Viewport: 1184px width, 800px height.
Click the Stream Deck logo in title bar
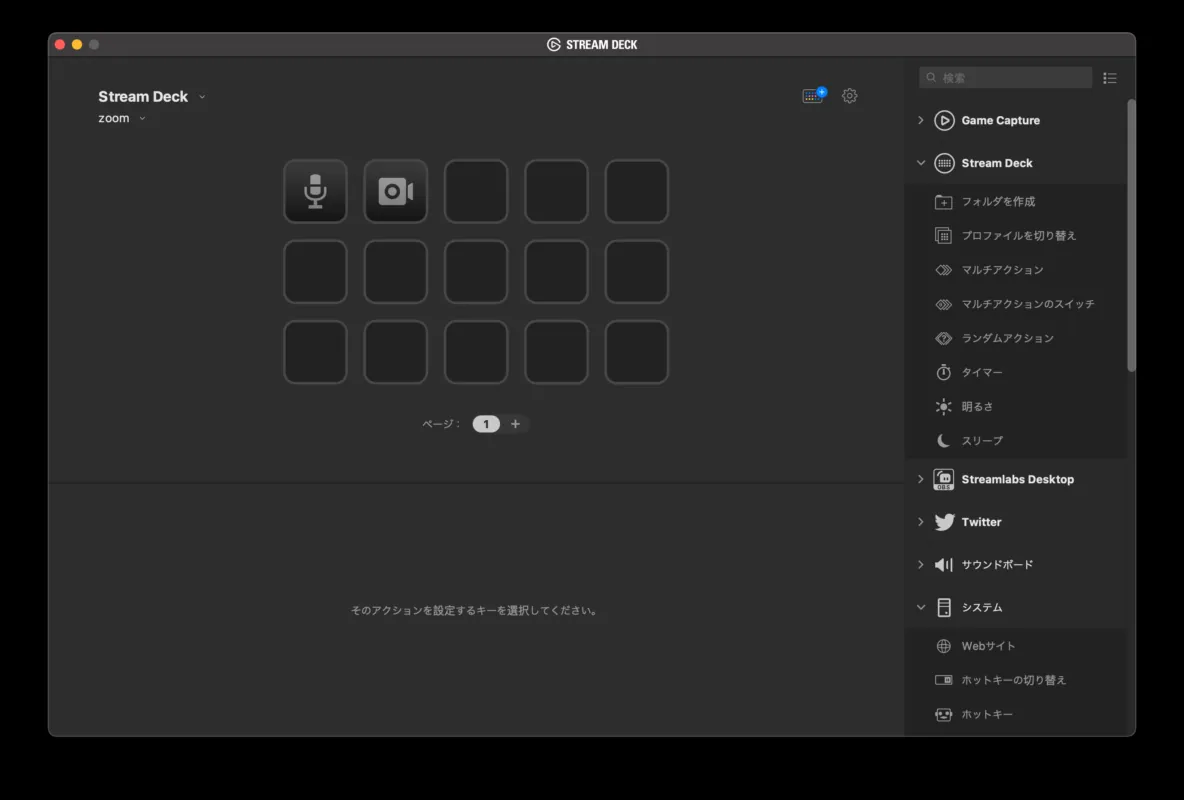553,45
